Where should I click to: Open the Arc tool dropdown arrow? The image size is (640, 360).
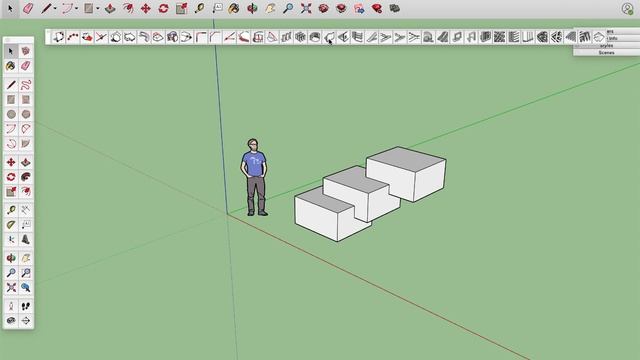(x=76, y=9)
